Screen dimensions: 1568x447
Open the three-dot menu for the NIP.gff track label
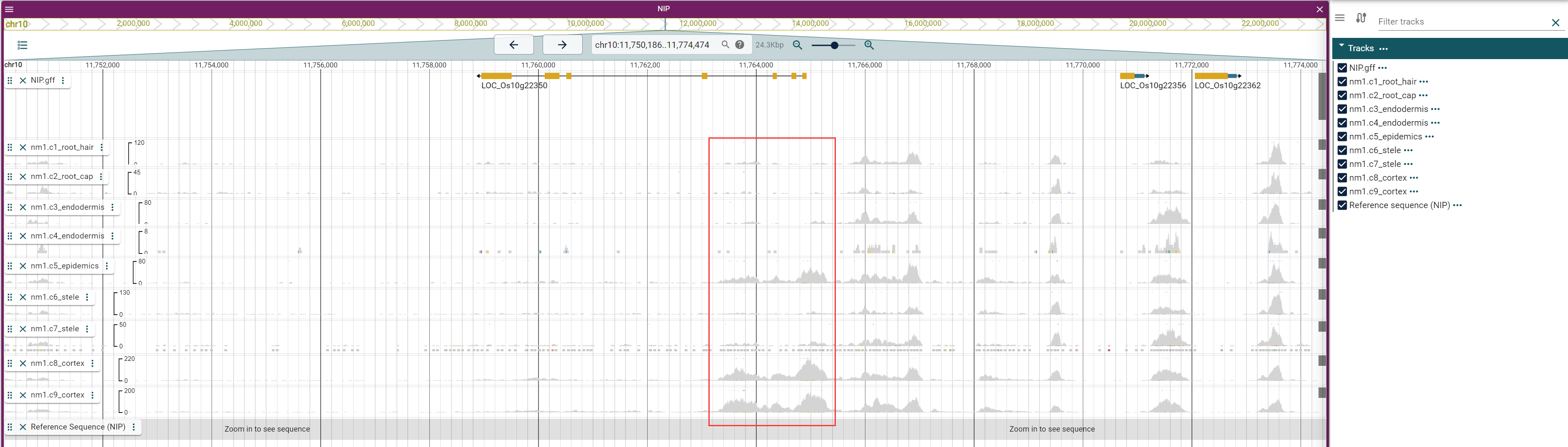63,80
